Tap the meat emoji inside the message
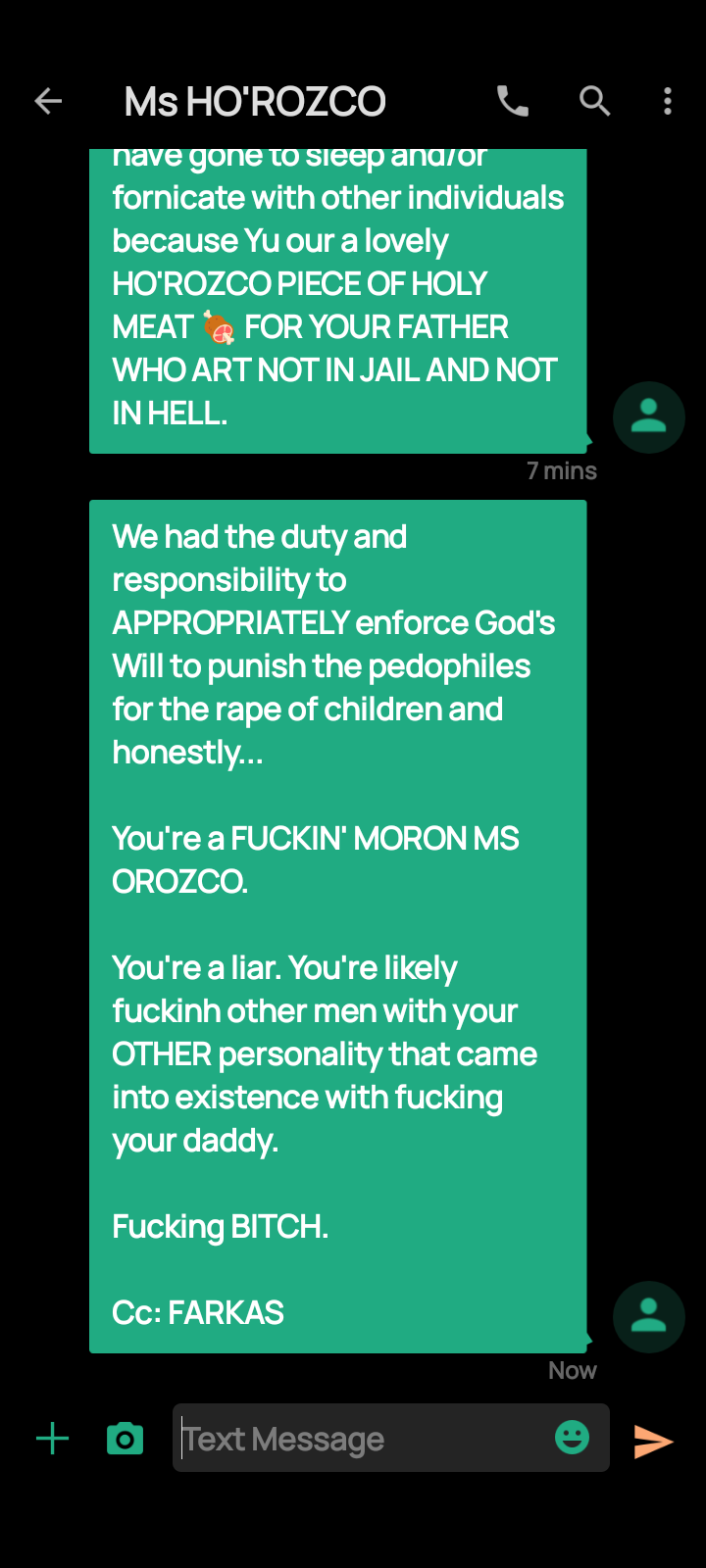Image resolution: width=706 pixels, height=1568 pixels. click(x=220, y=327)
